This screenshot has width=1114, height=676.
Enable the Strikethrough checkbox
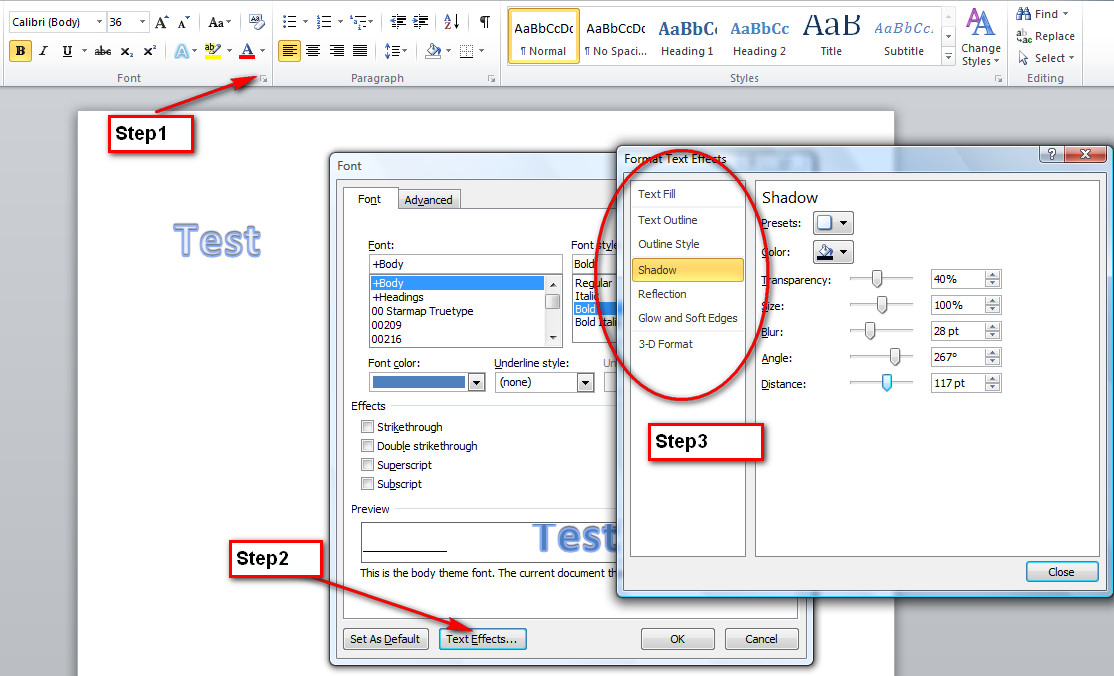(368, 426)
